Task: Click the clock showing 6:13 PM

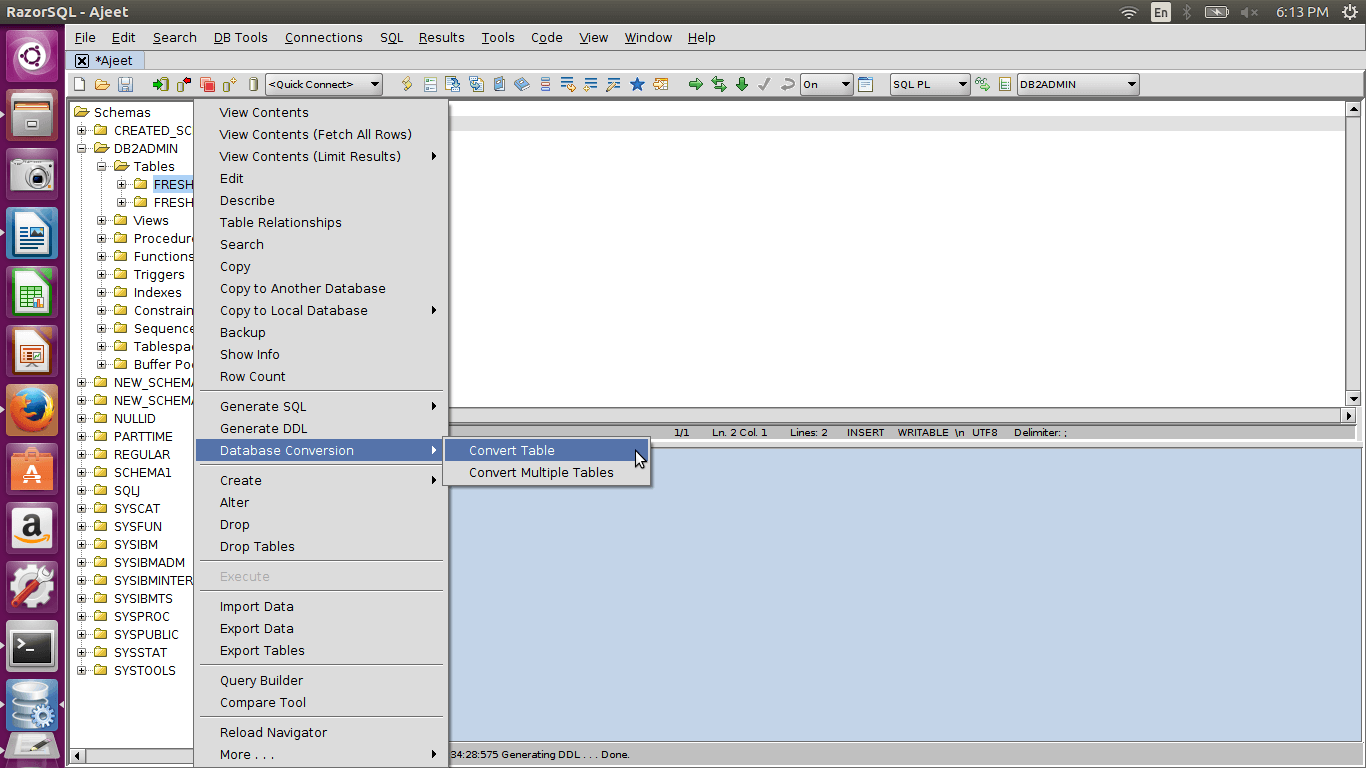Action: click(1302, 12)
